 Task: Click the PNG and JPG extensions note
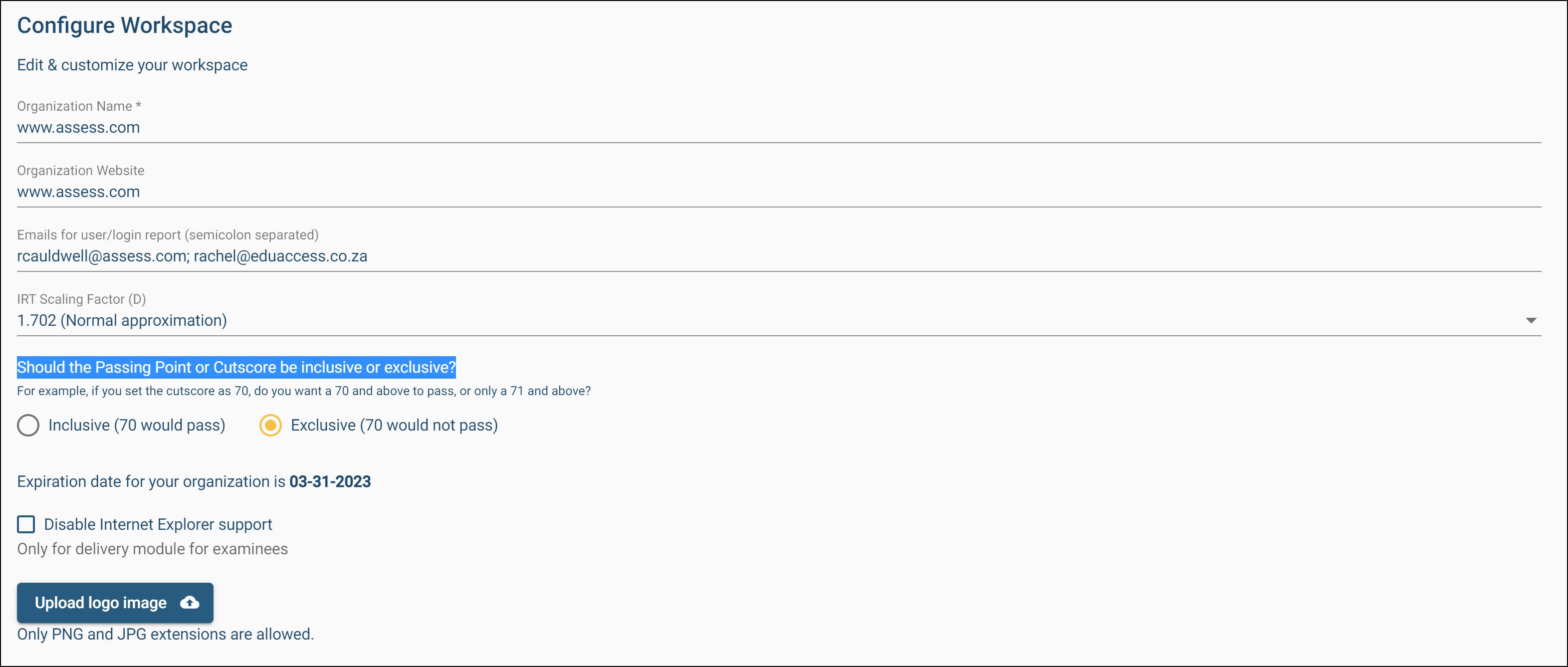pos(165,634)
